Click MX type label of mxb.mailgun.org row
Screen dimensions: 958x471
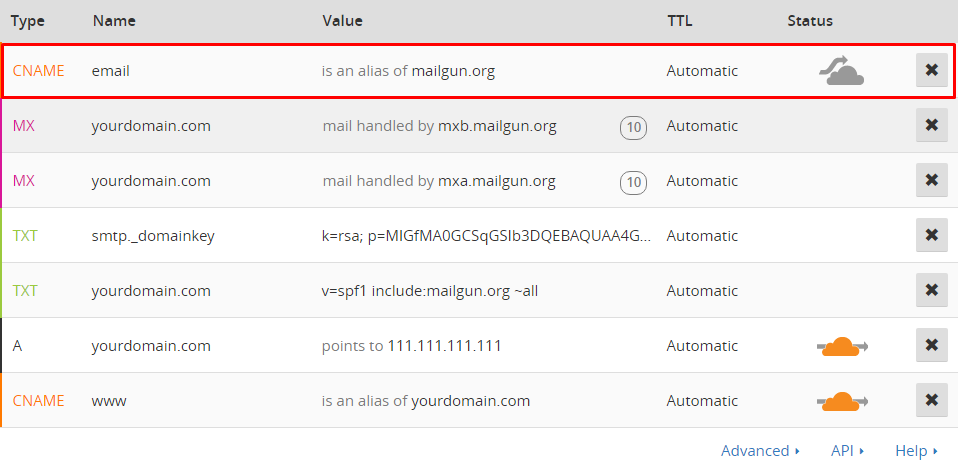24,126
